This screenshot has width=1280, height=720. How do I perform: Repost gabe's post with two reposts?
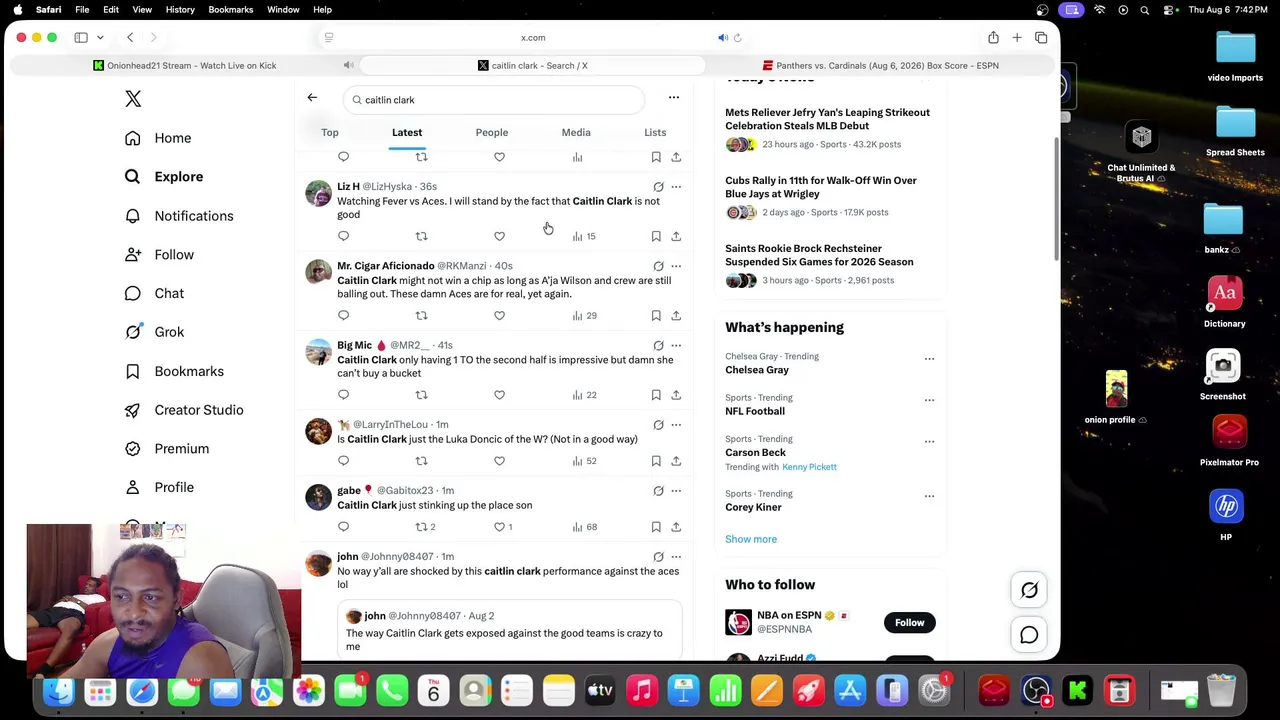tap(425, 527)
